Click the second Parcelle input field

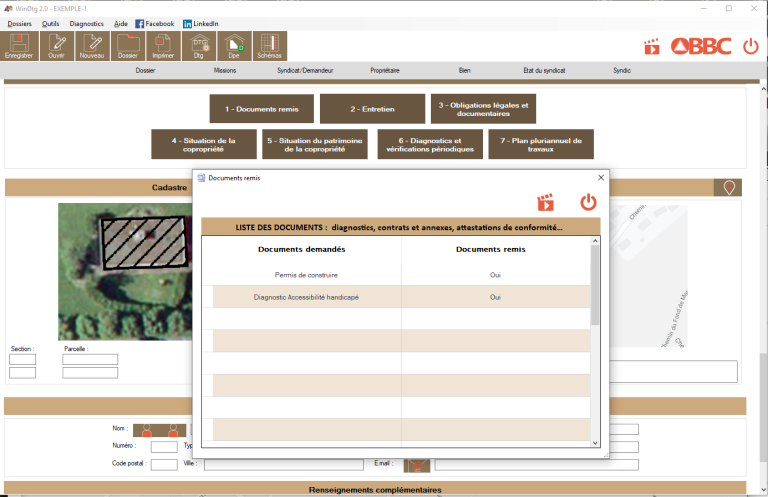point(90,373)
